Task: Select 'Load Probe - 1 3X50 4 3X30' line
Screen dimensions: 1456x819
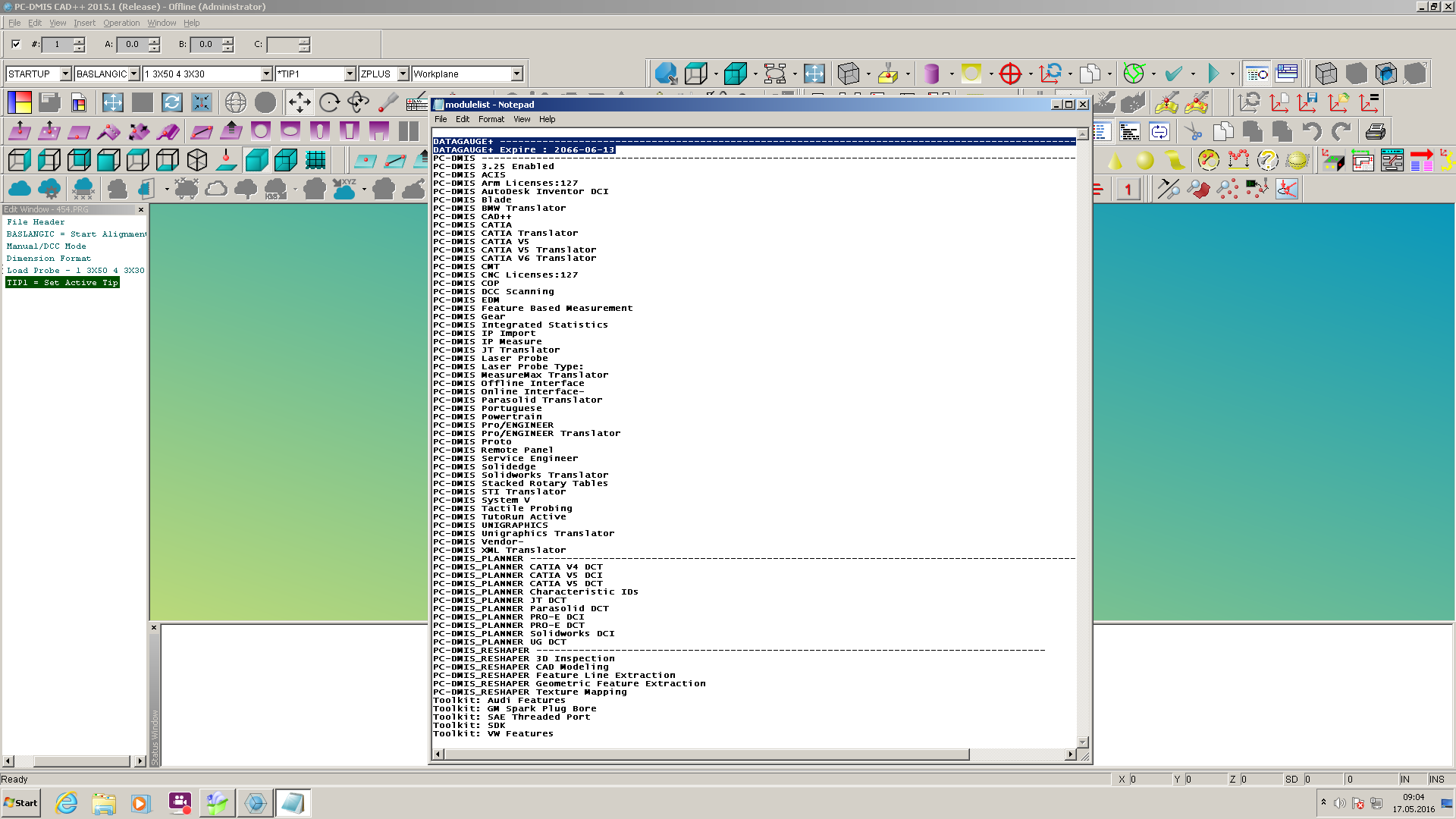Action: coord(76,270)
